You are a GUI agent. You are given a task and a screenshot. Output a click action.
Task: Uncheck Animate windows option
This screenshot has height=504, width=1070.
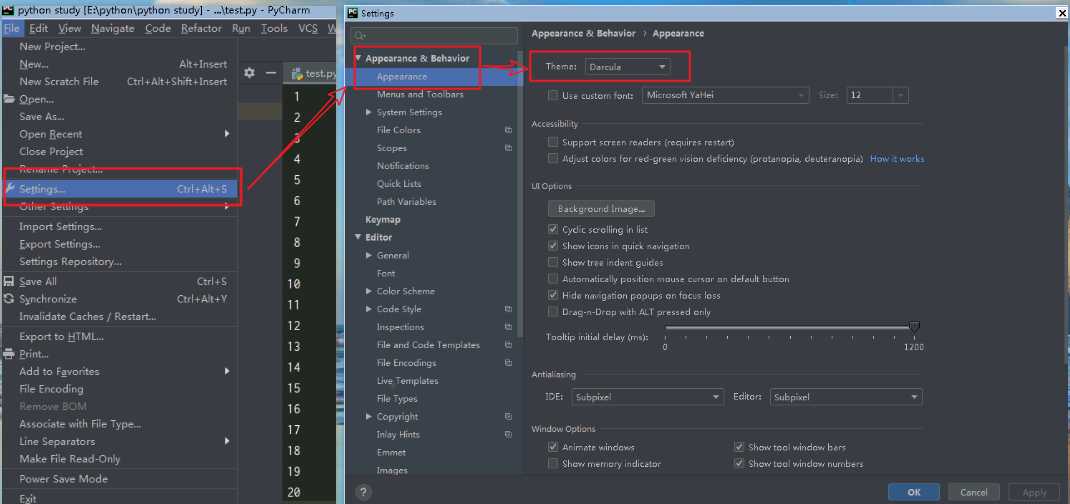pyautogui.click(x=553, y=447)
